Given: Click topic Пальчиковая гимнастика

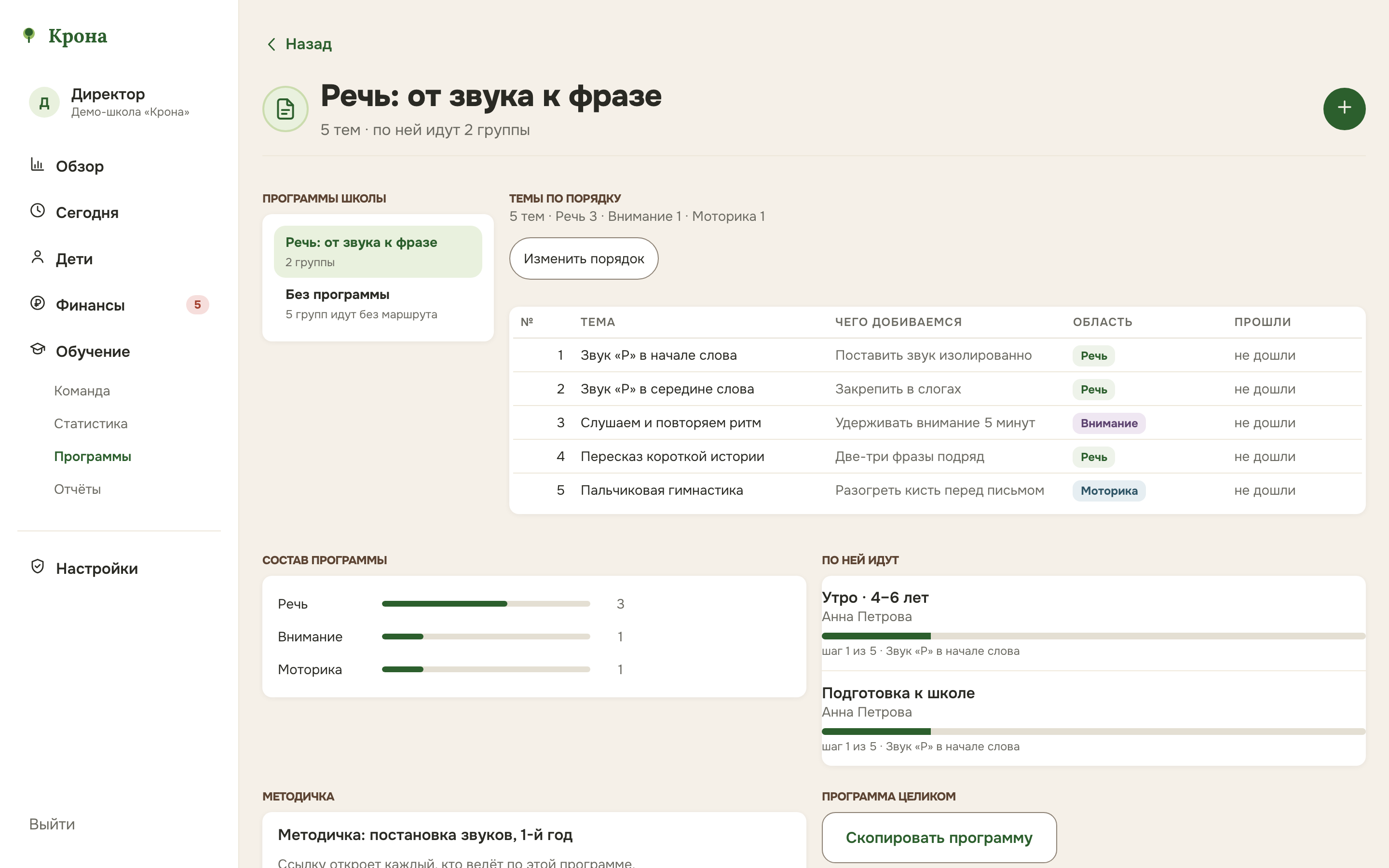Looking at the screenshot, I should click(662, 490).
